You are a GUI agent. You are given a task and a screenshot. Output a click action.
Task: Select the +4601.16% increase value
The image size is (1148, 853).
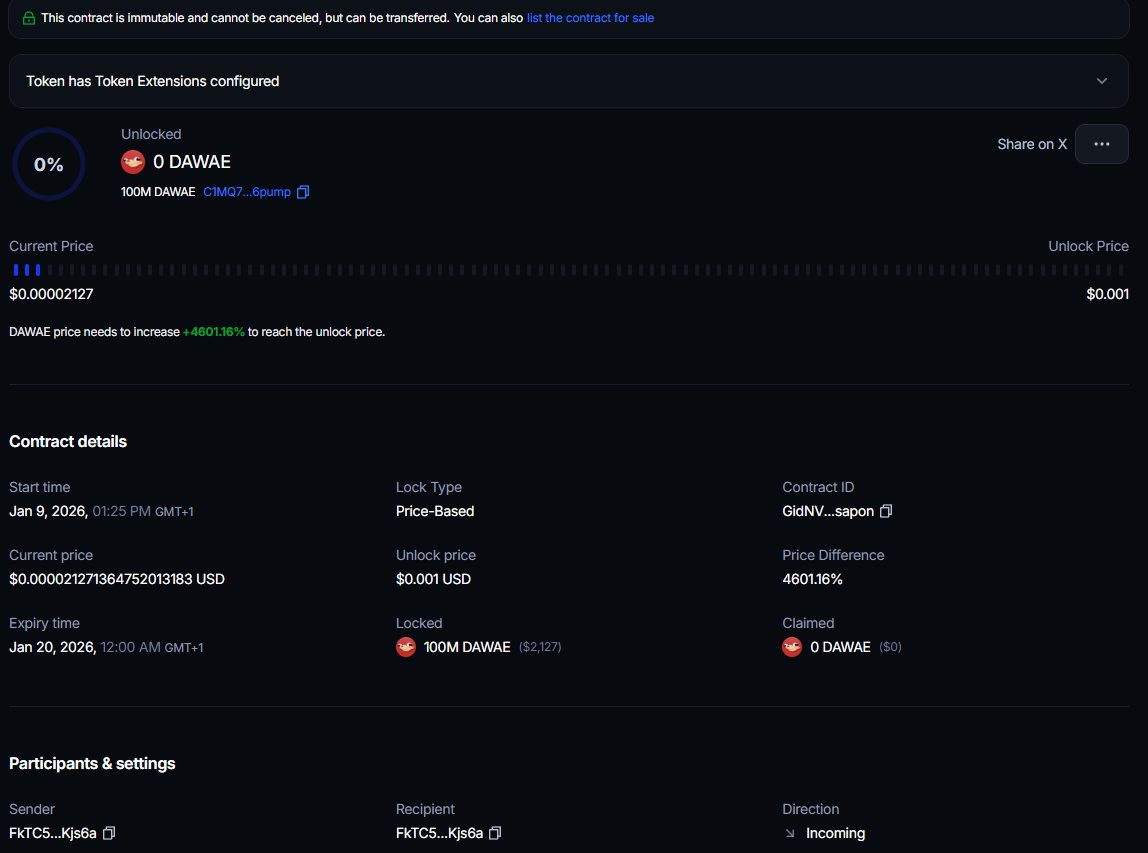(x=214, y=332)
